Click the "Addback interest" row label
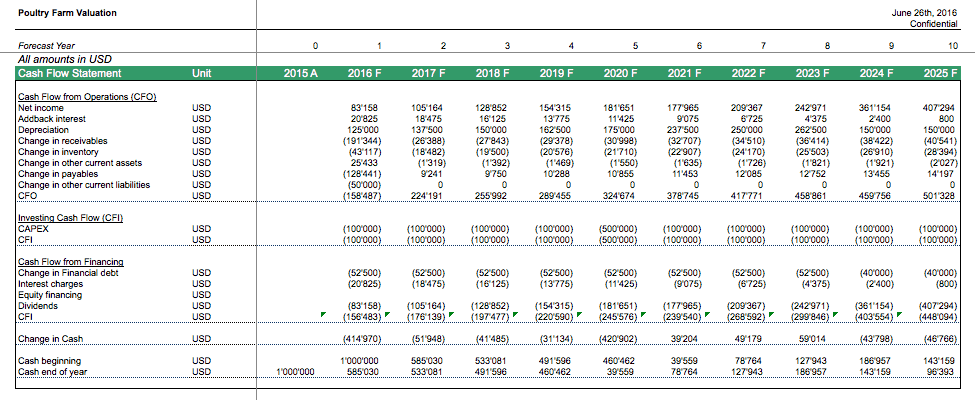975x400 pixels. coord(52,119)
